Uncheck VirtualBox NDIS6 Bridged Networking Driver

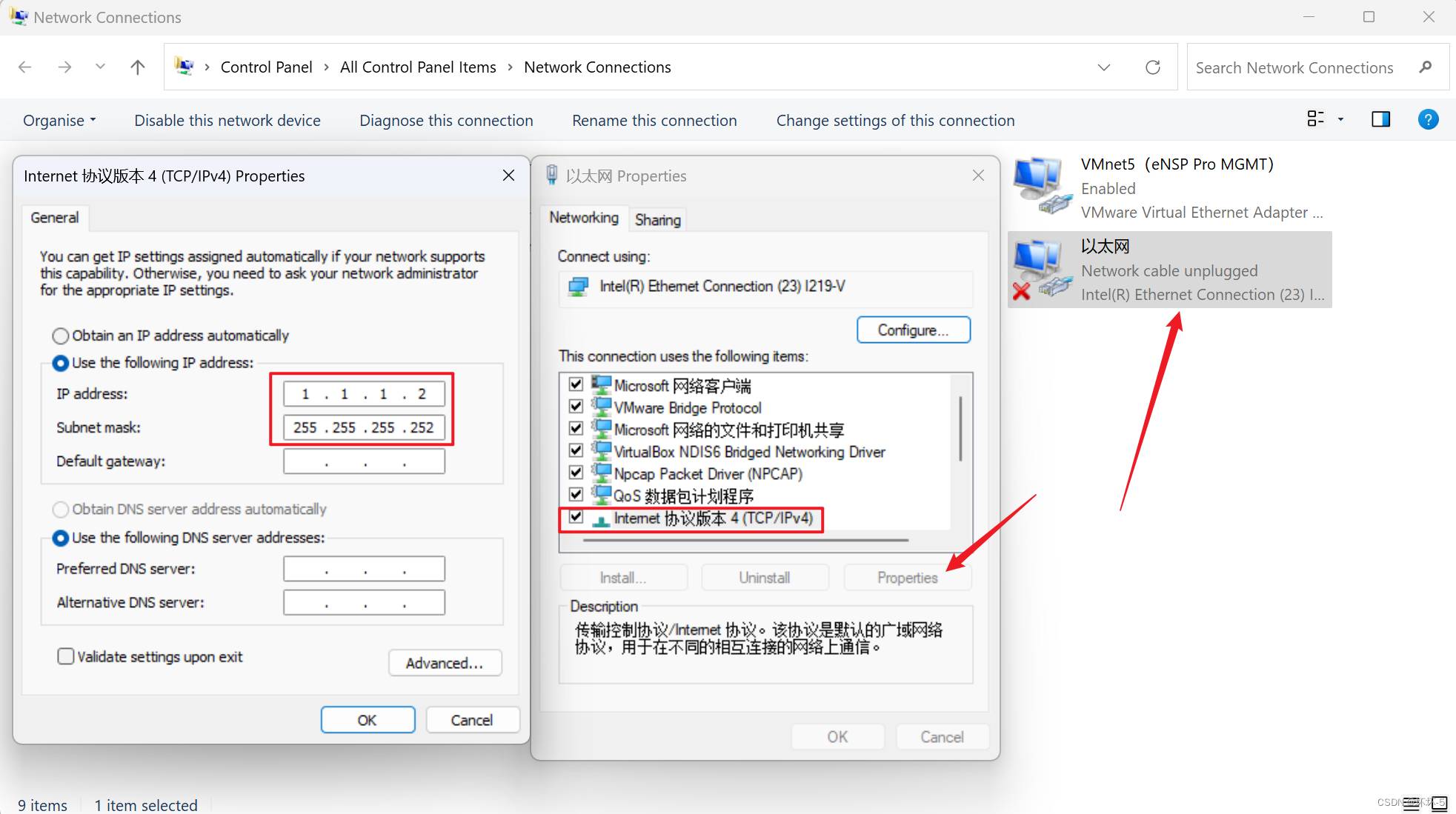click(576, 450)
